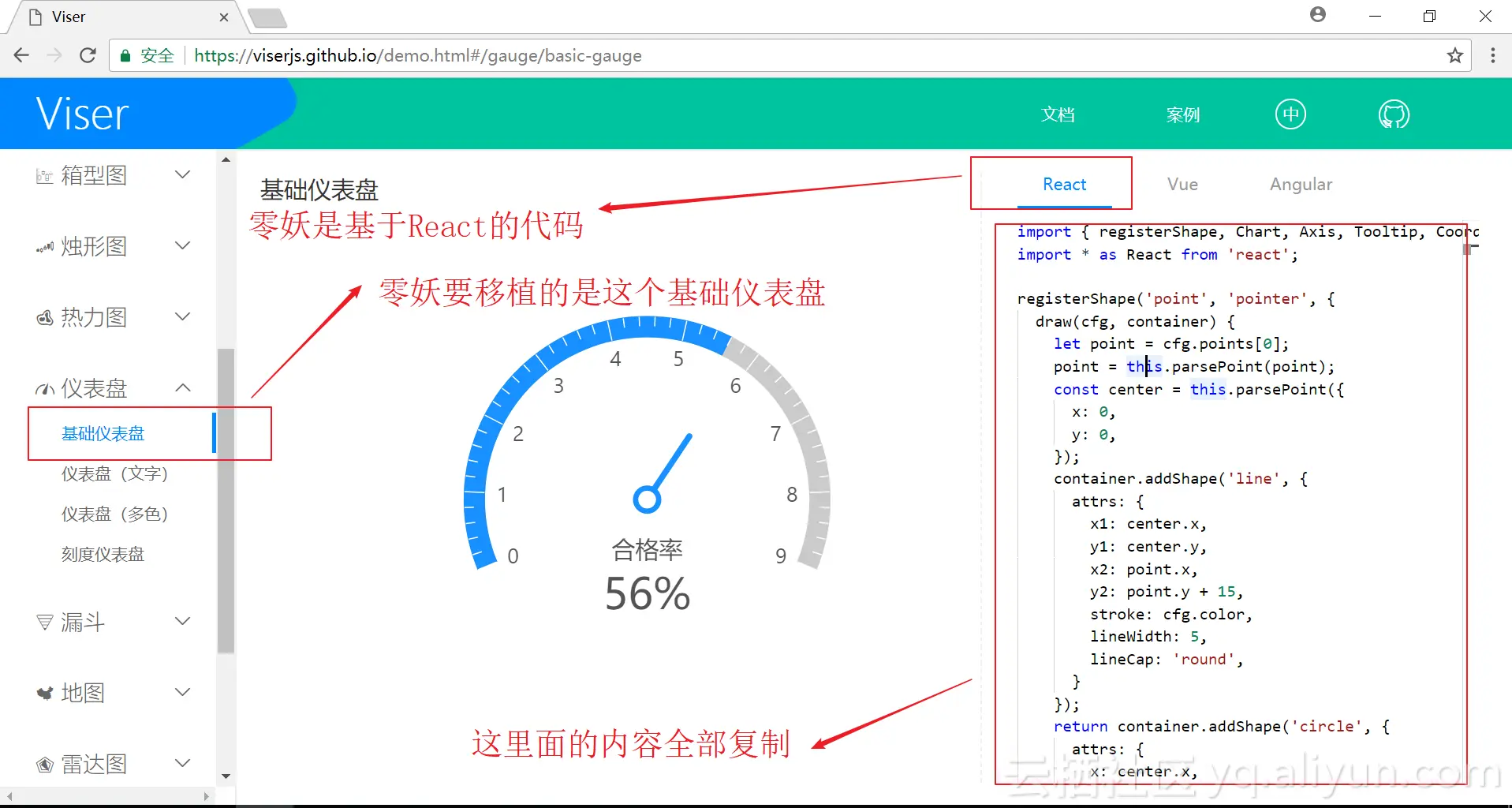1512x808 pixels.
Task: Go forward with the browser forward arrow
Action: click(54, 55)
